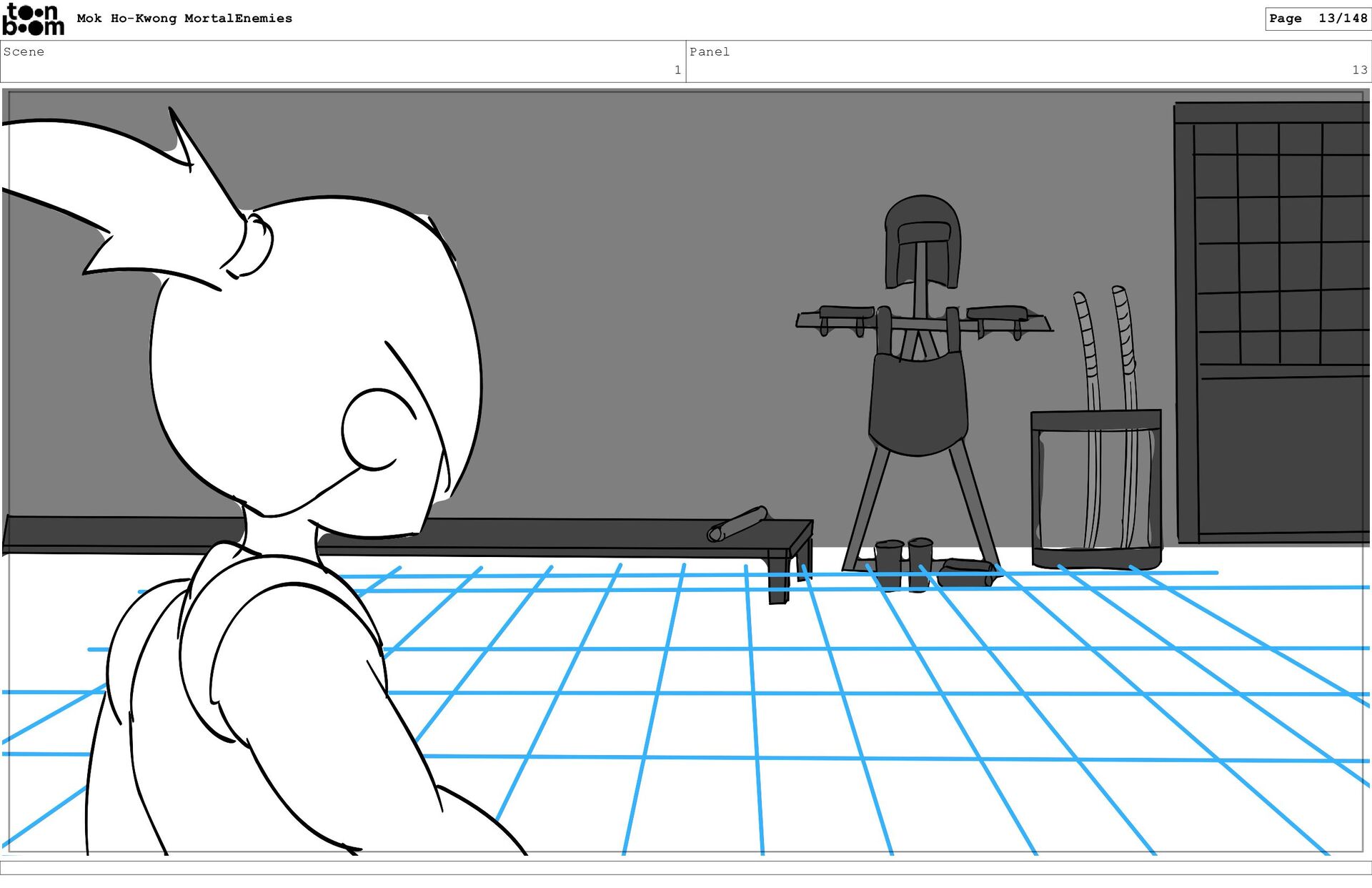Click the armor chest plate on the stand
This screenshot has height=888, width=1372.
[x=918, y=404]
